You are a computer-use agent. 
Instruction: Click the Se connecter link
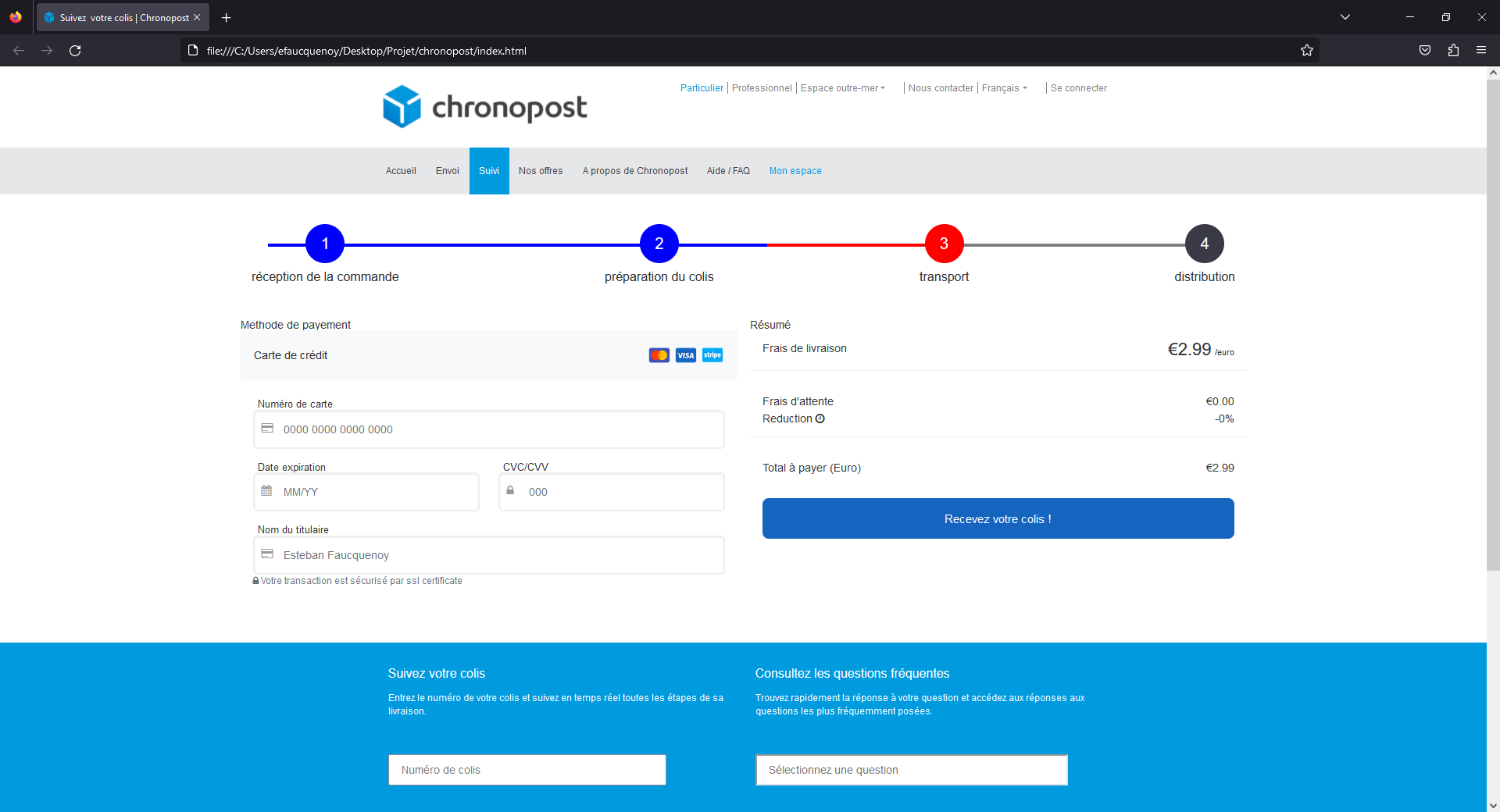coord(1079,88)
